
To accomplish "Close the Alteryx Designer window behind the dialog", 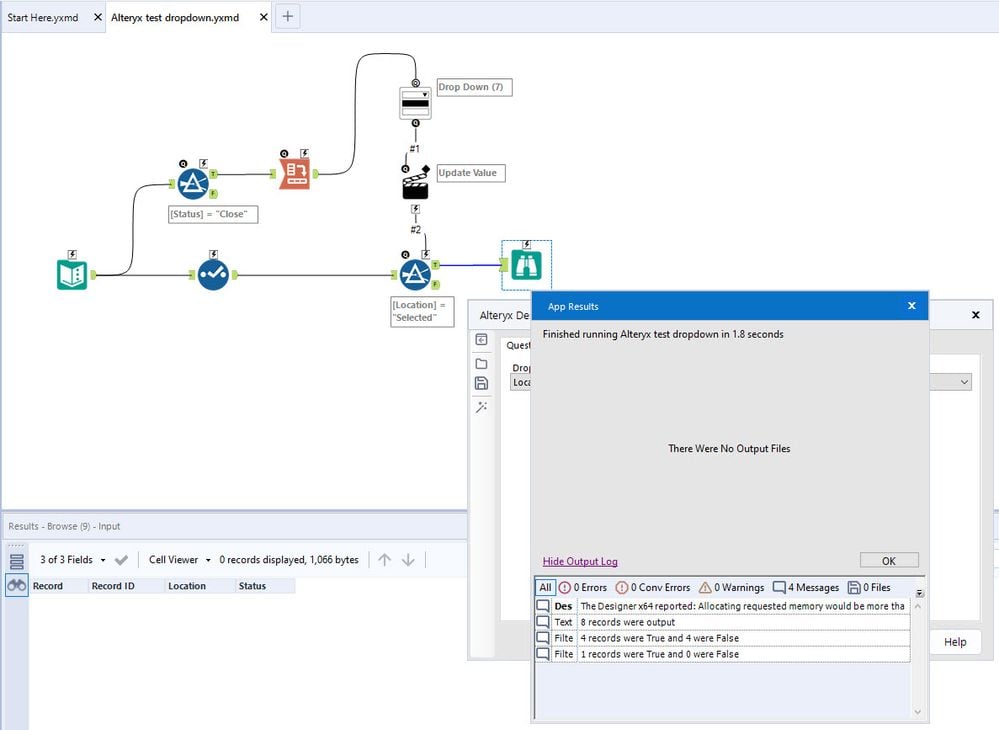I will click(975, 315).
